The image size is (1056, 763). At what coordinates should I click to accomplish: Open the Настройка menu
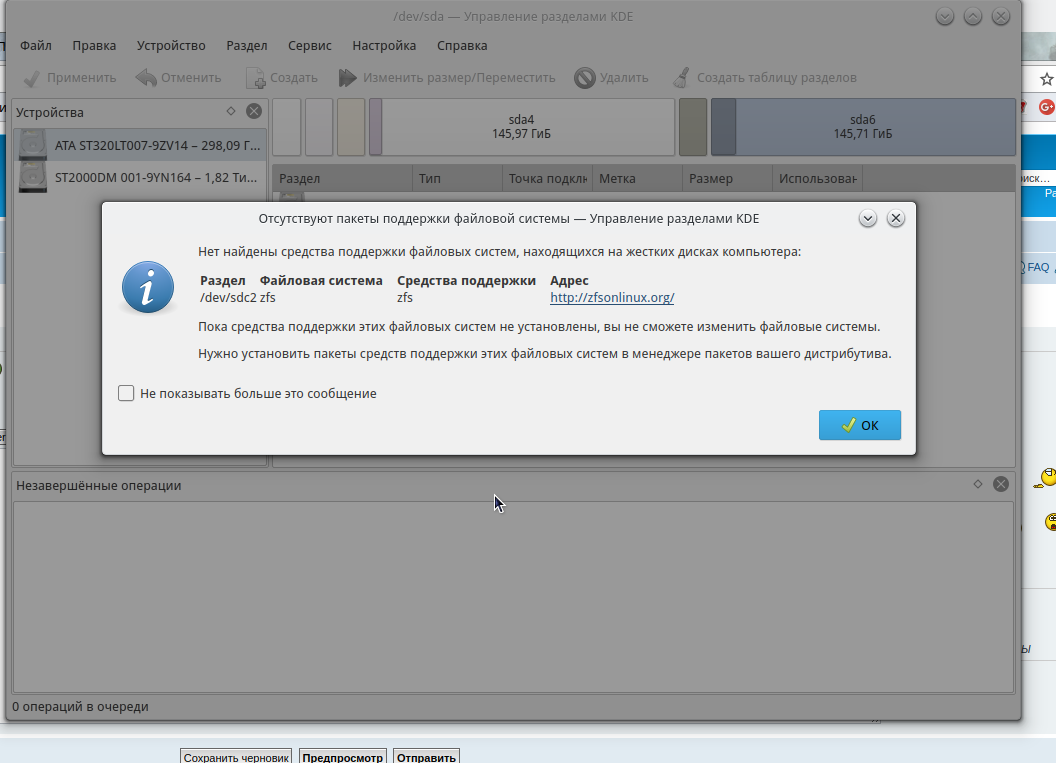coord(384,46)
